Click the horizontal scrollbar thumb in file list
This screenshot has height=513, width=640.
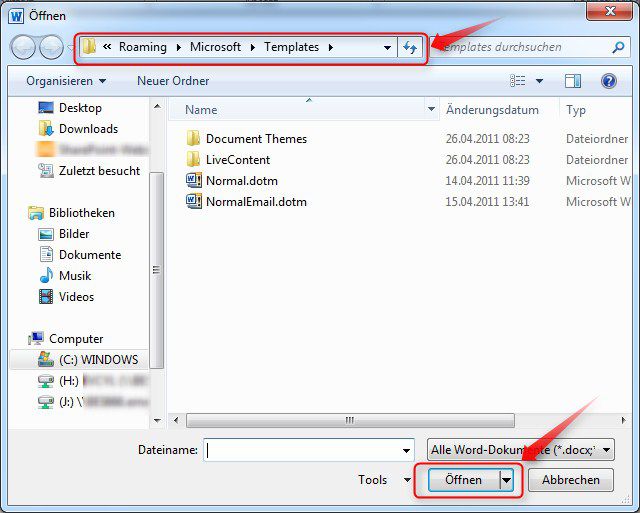click(x=350, y=420)
